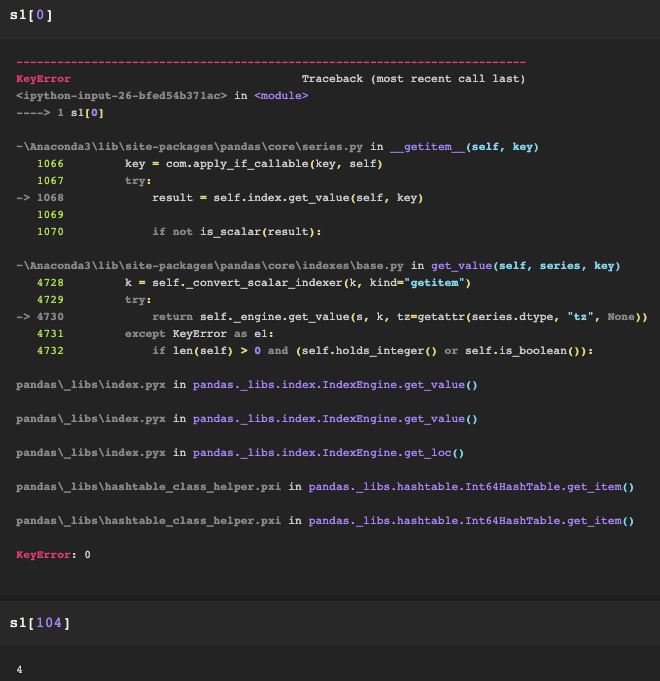Viewport: 660px width, 681px height.
Task: Click the ipython-input-26-bfed54b371ac text
Action: click(122, 96)
